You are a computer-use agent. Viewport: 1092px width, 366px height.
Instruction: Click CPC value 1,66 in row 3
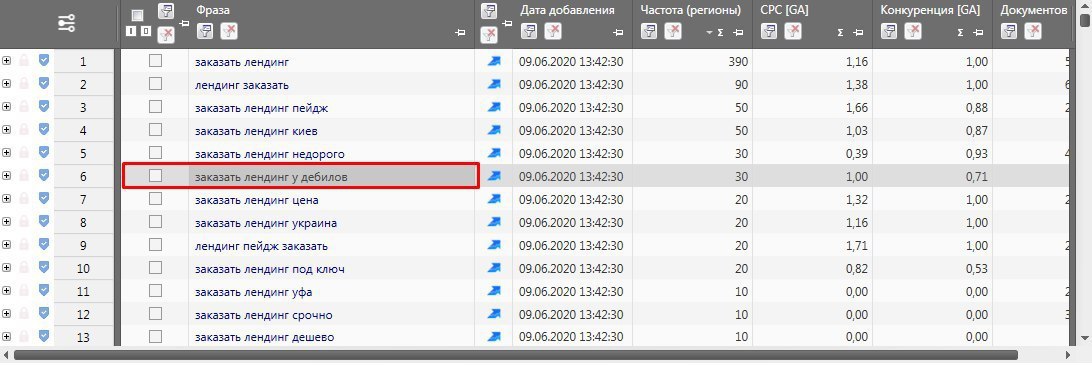pos(857,108)
